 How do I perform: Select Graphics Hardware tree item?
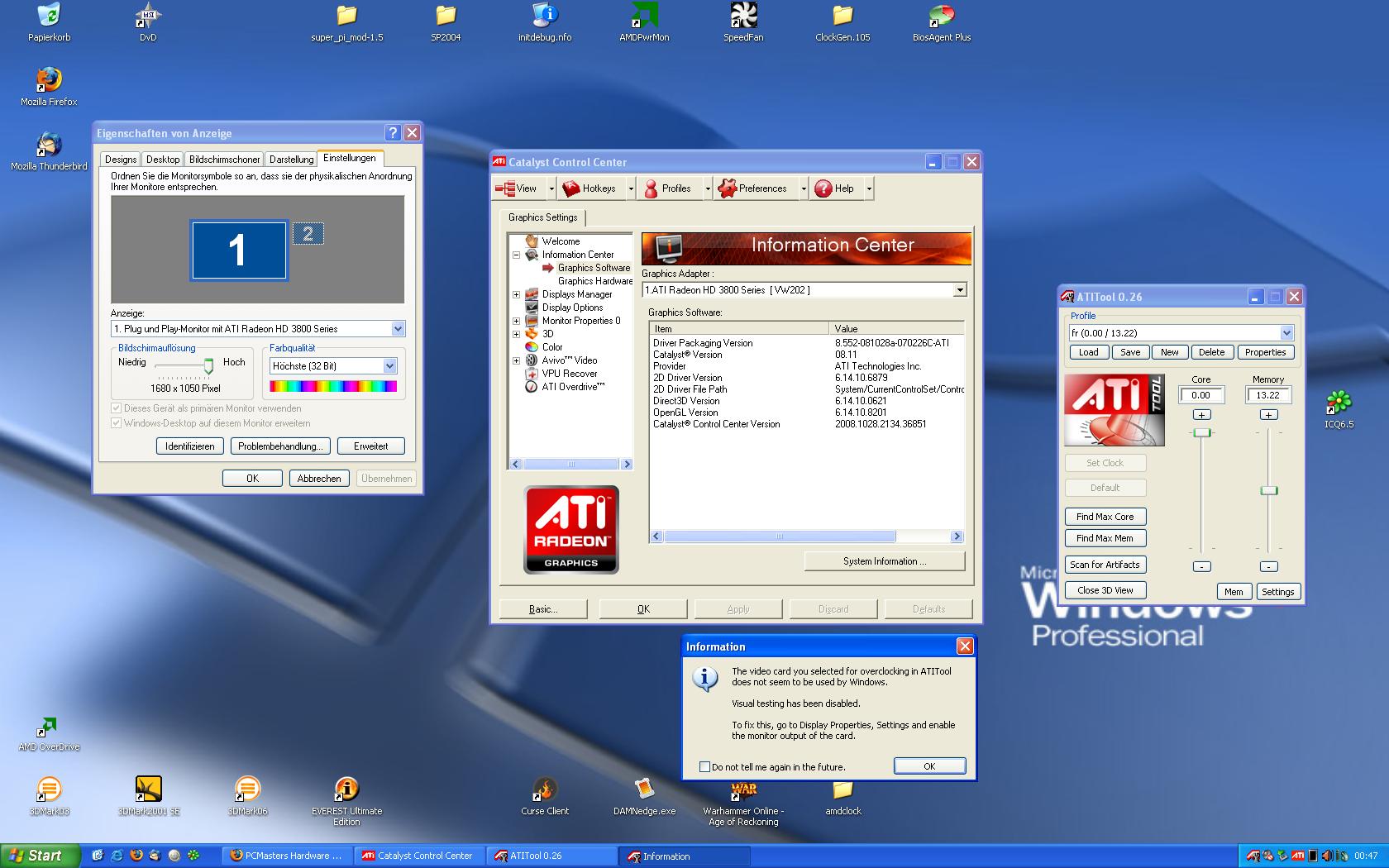(x=594, y=281)
